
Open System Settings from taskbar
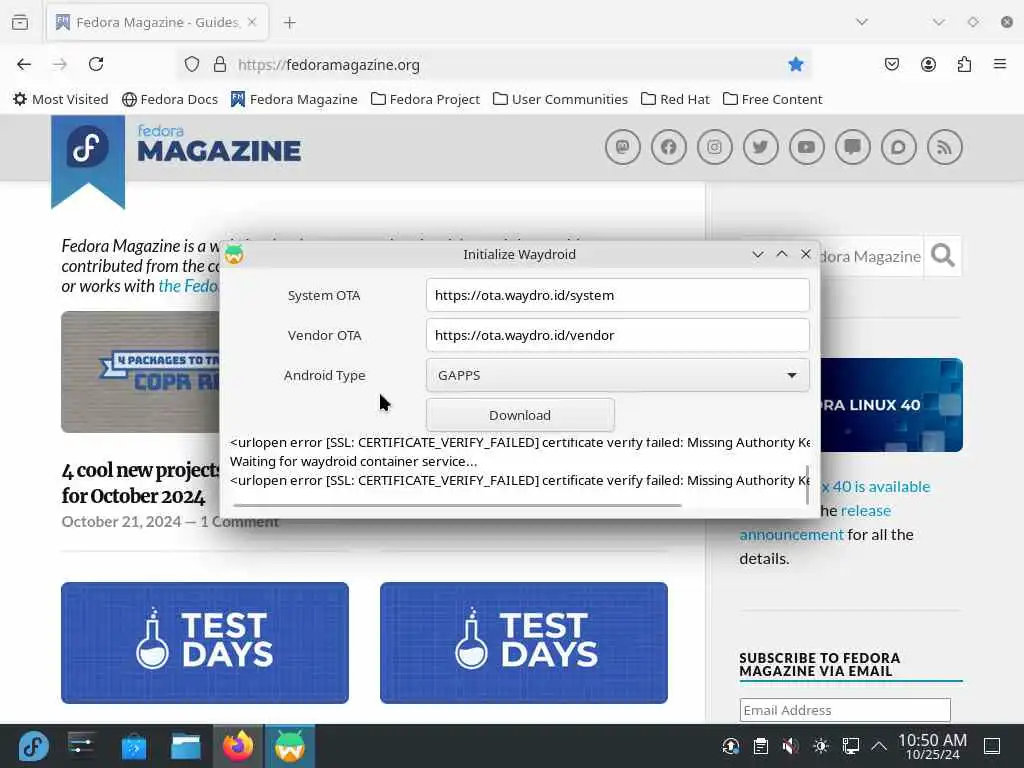(82, 746)
